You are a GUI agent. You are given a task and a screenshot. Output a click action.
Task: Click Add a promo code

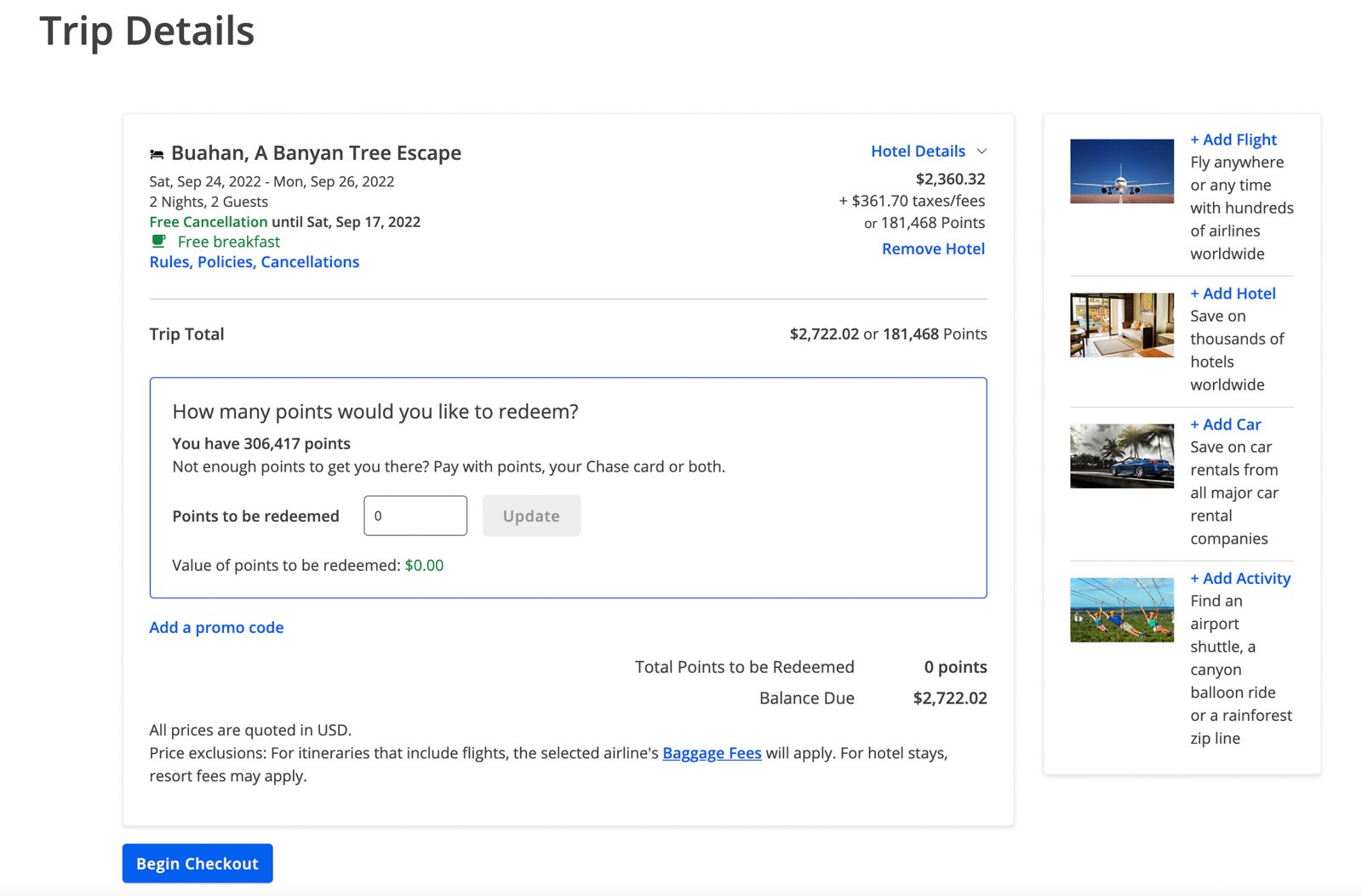[216, 628]
